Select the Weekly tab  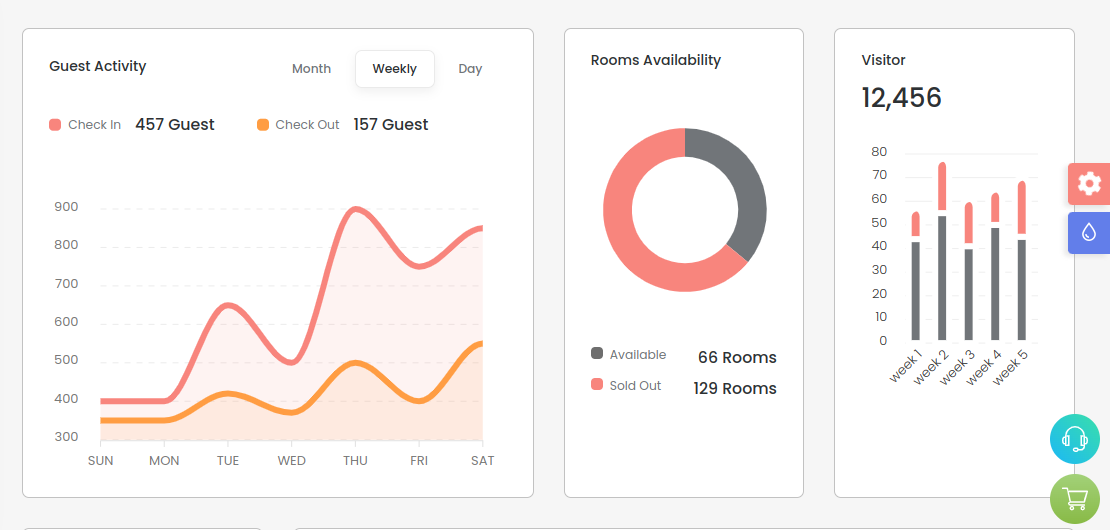click(394, 69)
